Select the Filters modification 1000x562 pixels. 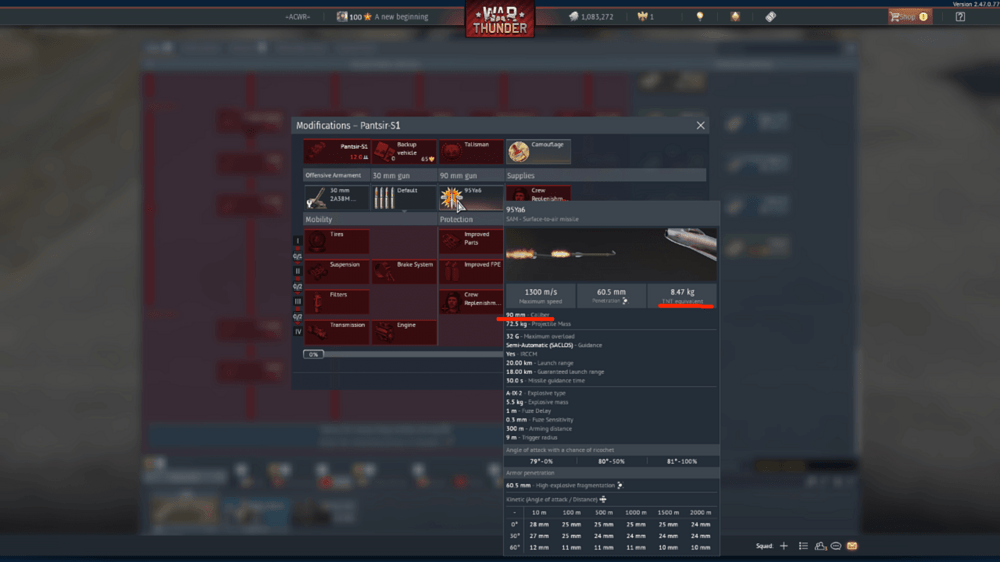337,302
